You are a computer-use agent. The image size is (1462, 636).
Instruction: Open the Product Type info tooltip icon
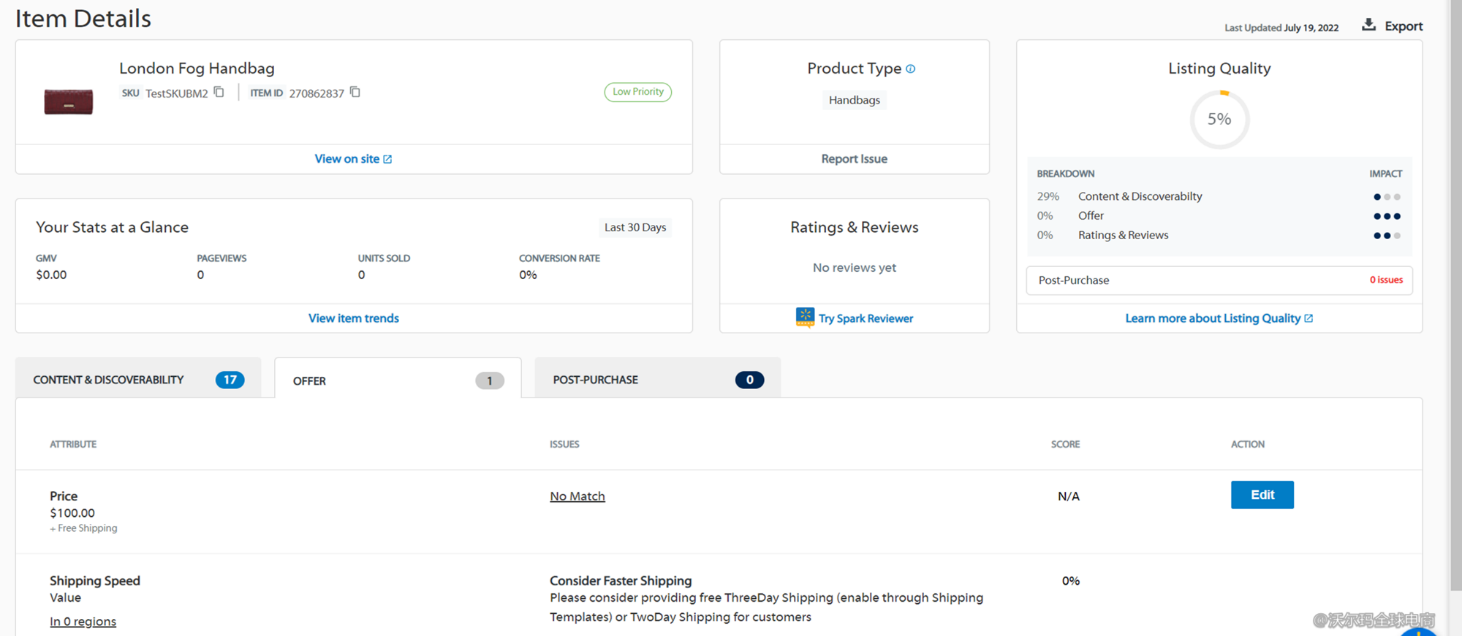coord(911,68)
